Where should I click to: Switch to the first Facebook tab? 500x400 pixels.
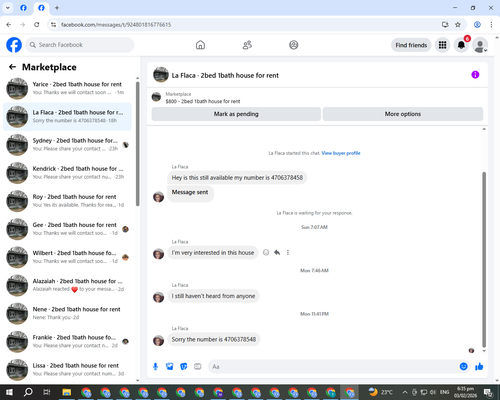point(23,8)
